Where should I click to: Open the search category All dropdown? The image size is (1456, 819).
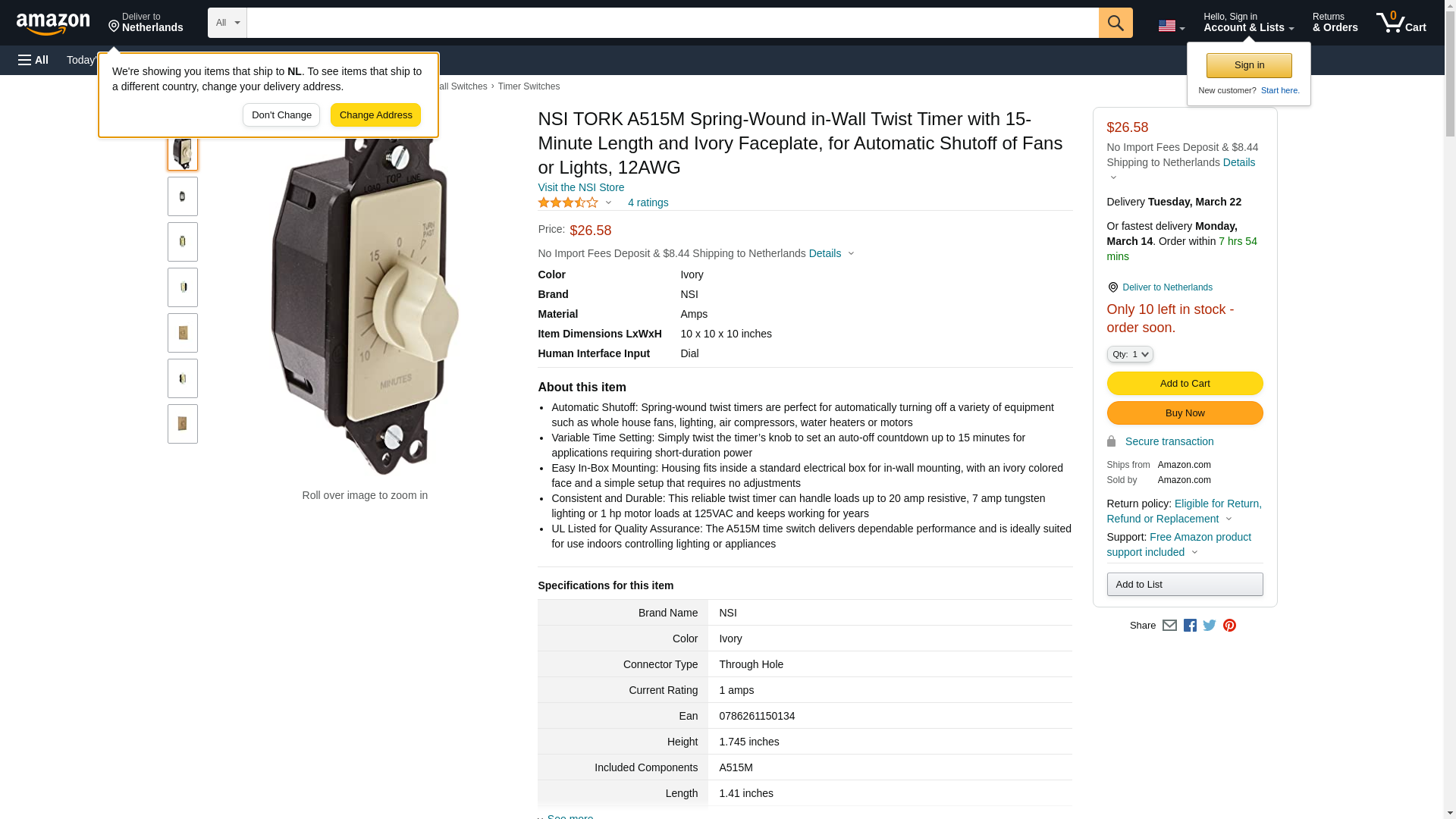pos(227,23)
